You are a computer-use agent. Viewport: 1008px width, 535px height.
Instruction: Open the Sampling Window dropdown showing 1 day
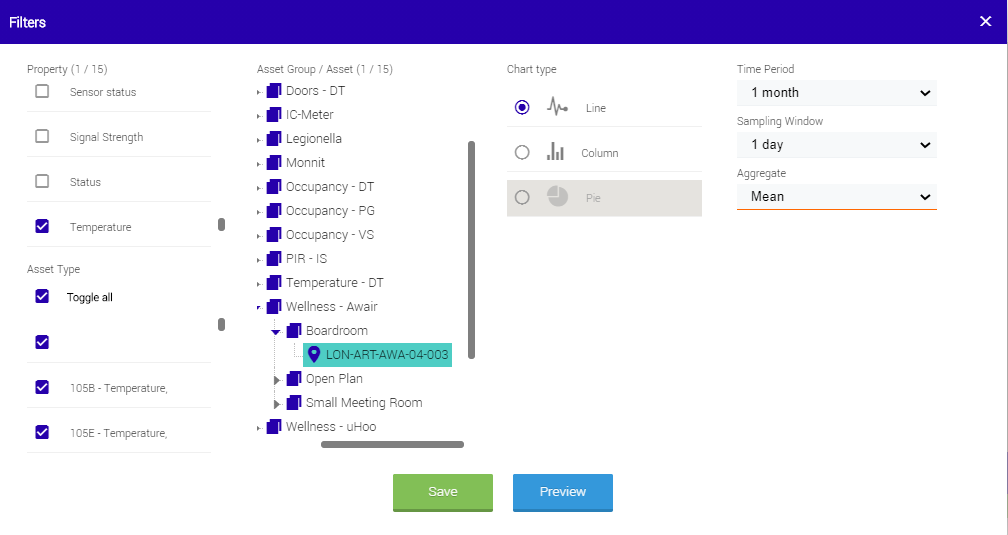tap(836, 145)
